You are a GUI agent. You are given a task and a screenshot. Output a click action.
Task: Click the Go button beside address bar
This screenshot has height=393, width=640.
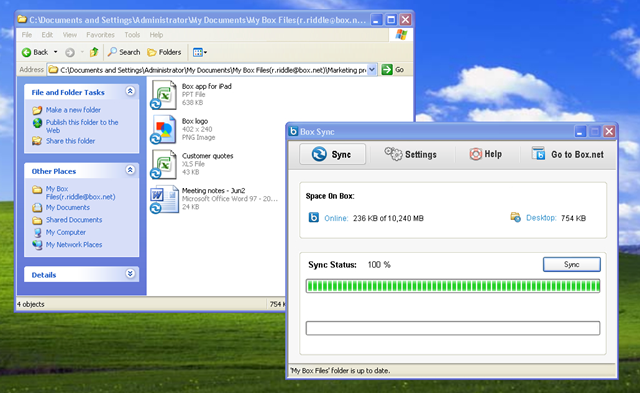pos(393,70)
